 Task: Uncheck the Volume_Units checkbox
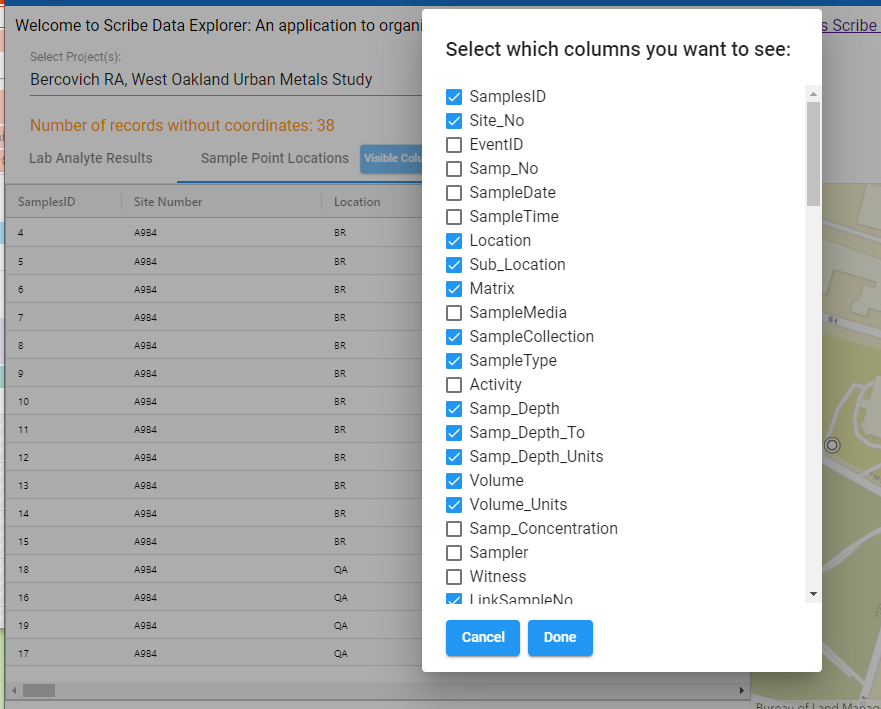coord(454,505)
